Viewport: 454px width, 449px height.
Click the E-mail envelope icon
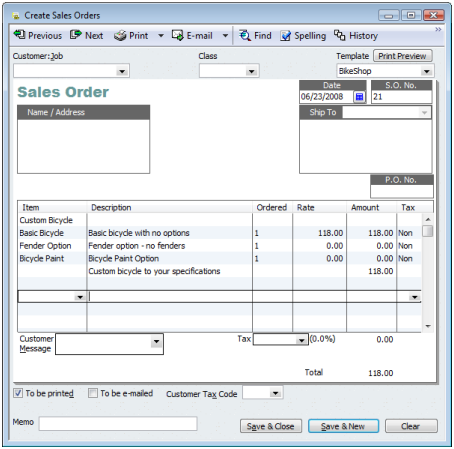click(x=177, y=35)
